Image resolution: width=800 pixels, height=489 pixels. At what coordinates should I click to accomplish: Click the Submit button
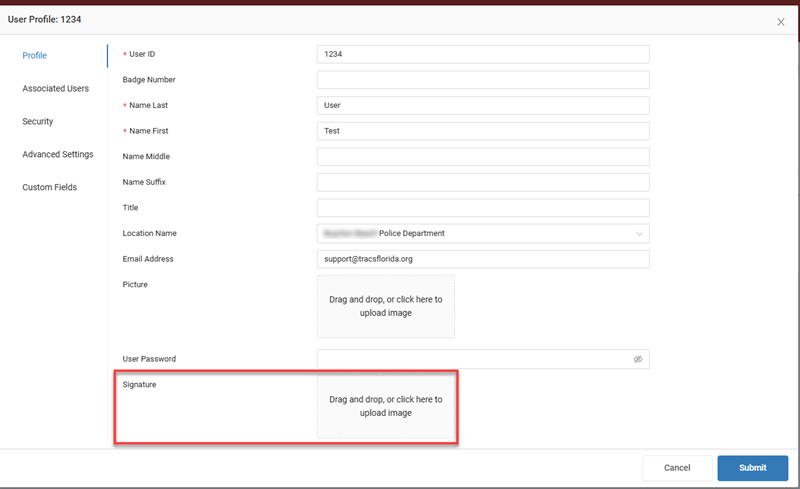point(752,468)
